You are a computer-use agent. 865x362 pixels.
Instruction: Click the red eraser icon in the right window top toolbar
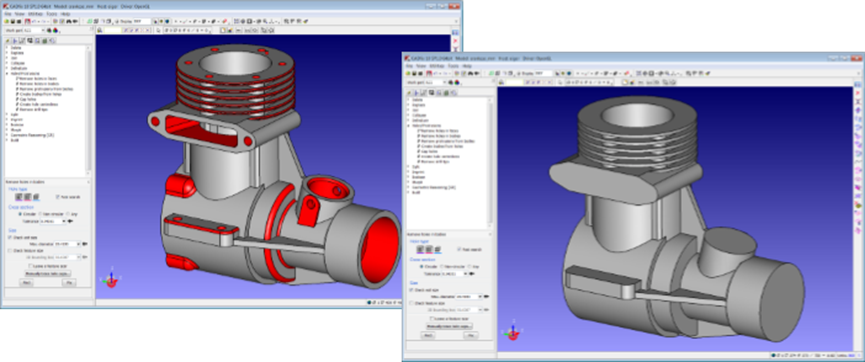click(628, 73)
